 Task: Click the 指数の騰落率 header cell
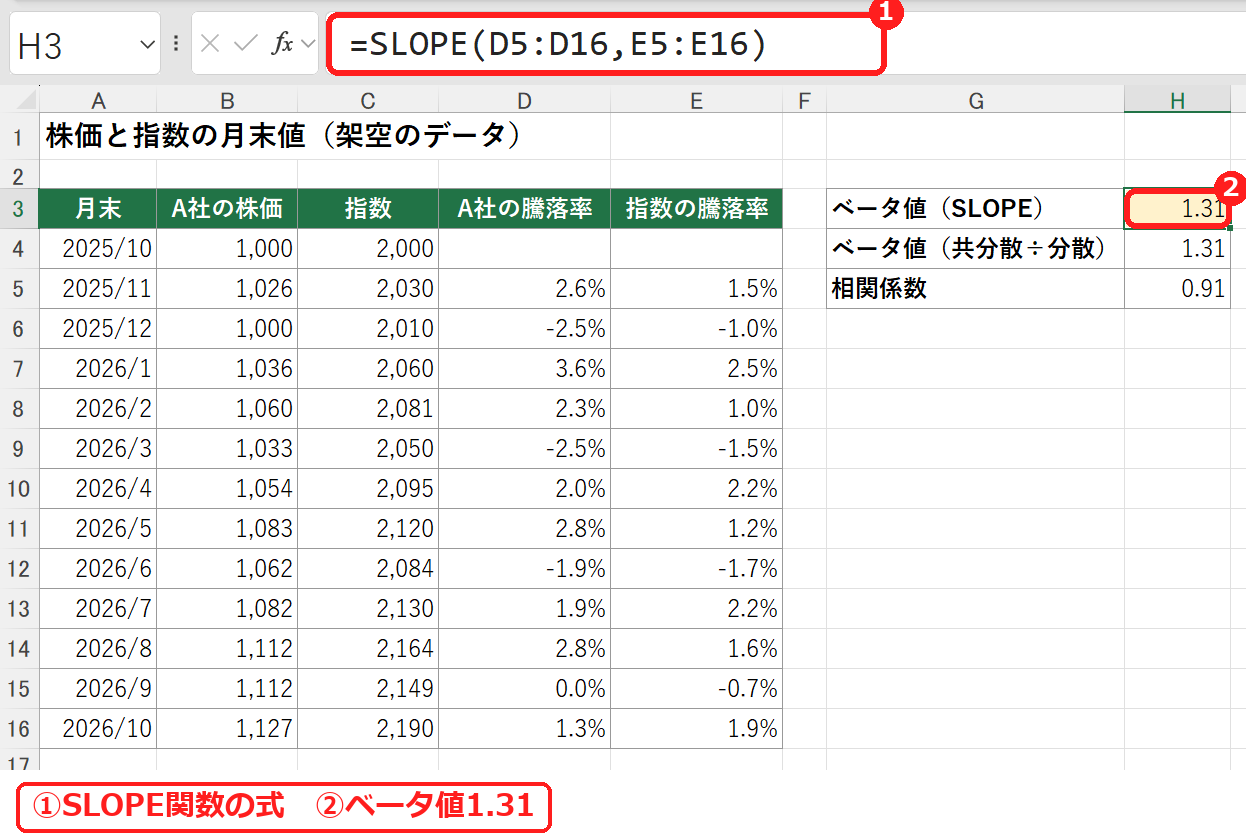click(696, 208)
